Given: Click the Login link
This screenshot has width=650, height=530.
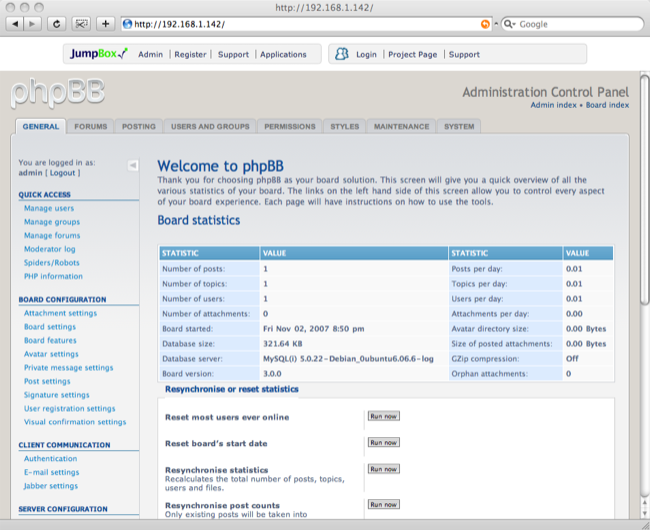Looking at the screenshot, I should coord(366,54).
